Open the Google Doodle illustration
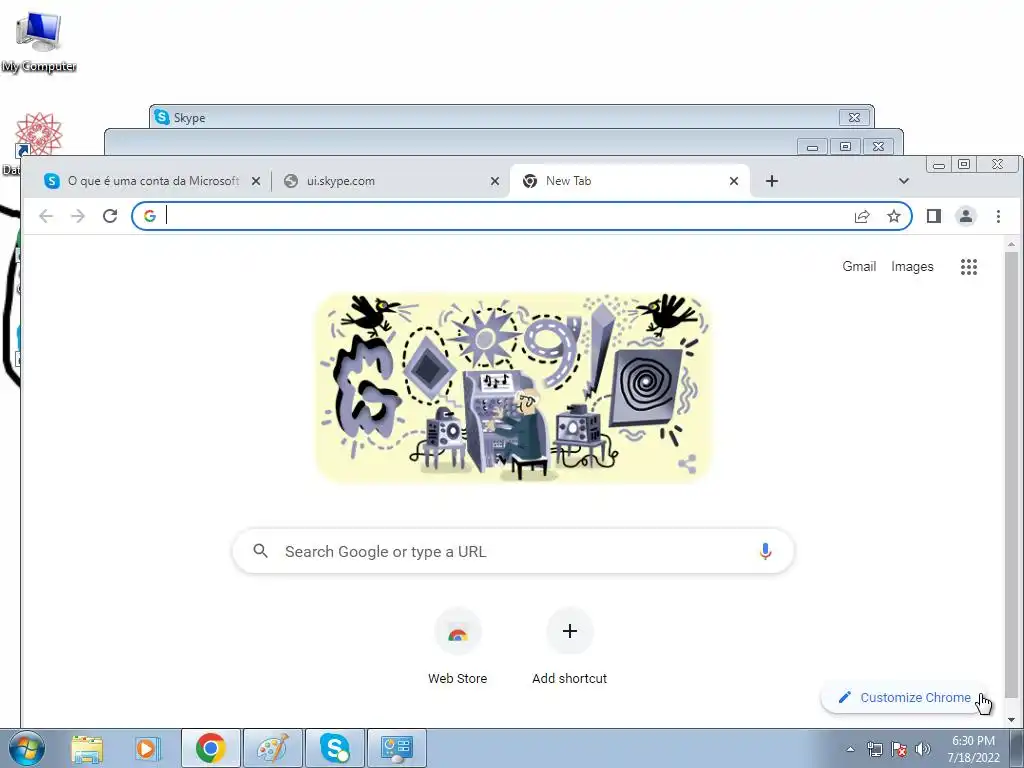This screenshot has height=768, width=1024. pyautogui.click(x=513, y=388)
